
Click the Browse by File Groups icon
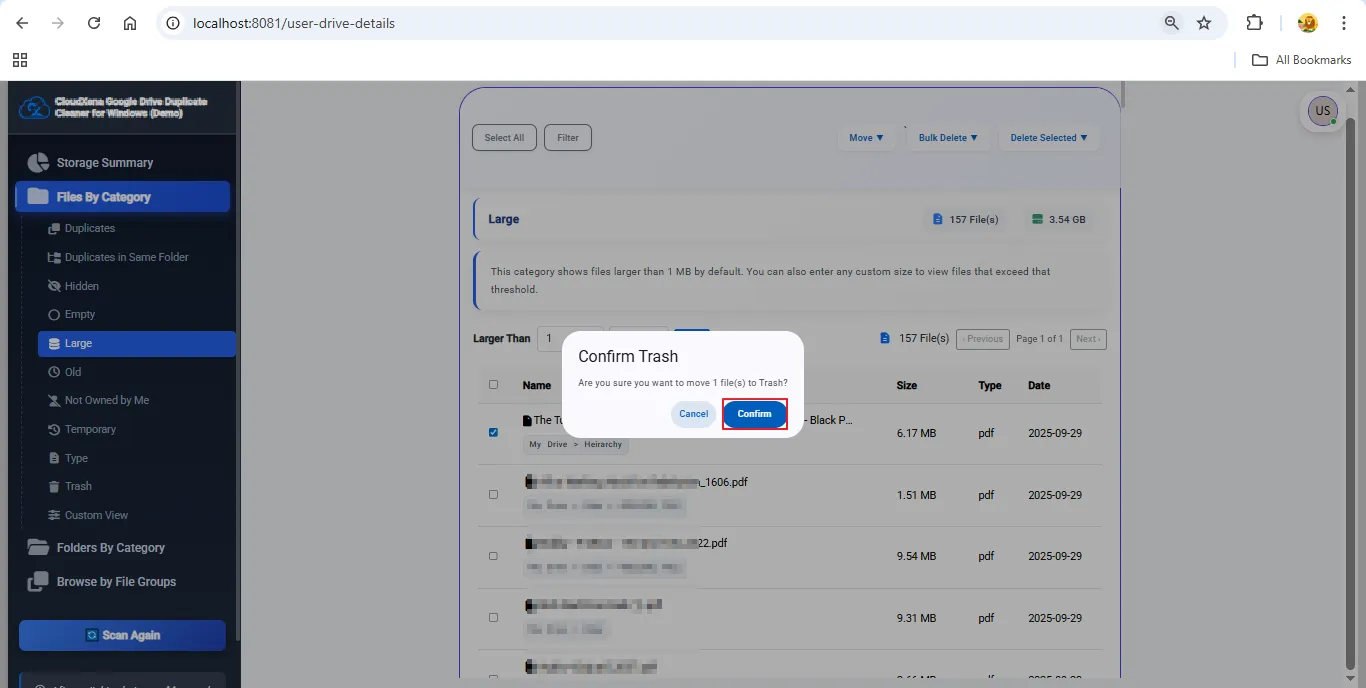coord(38,581)
